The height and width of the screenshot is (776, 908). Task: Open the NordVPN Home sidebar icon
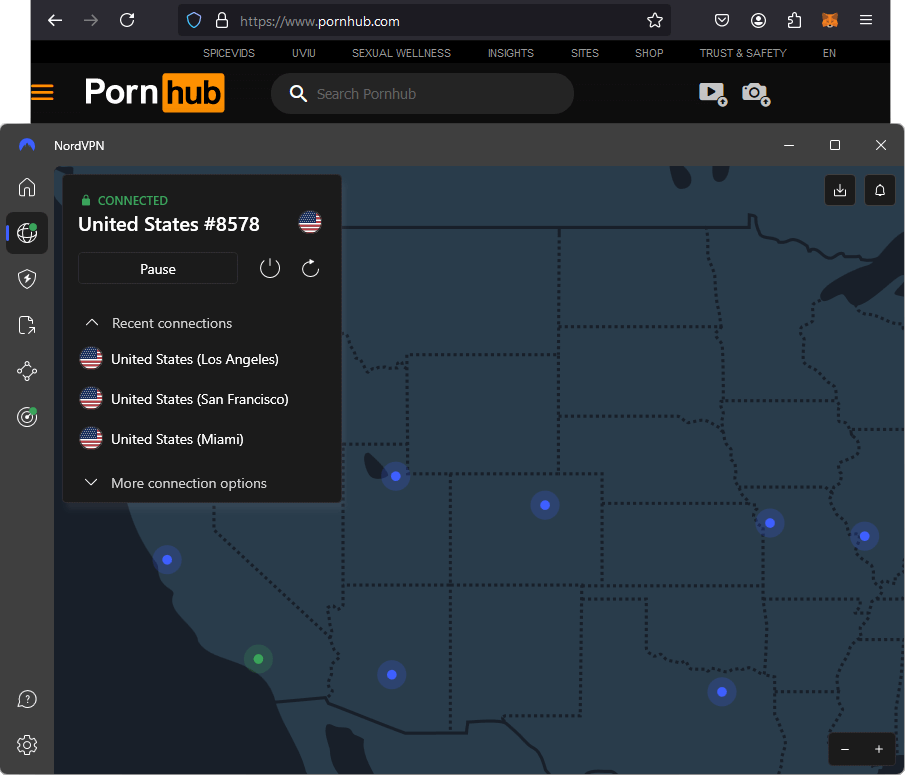point(27,188)
